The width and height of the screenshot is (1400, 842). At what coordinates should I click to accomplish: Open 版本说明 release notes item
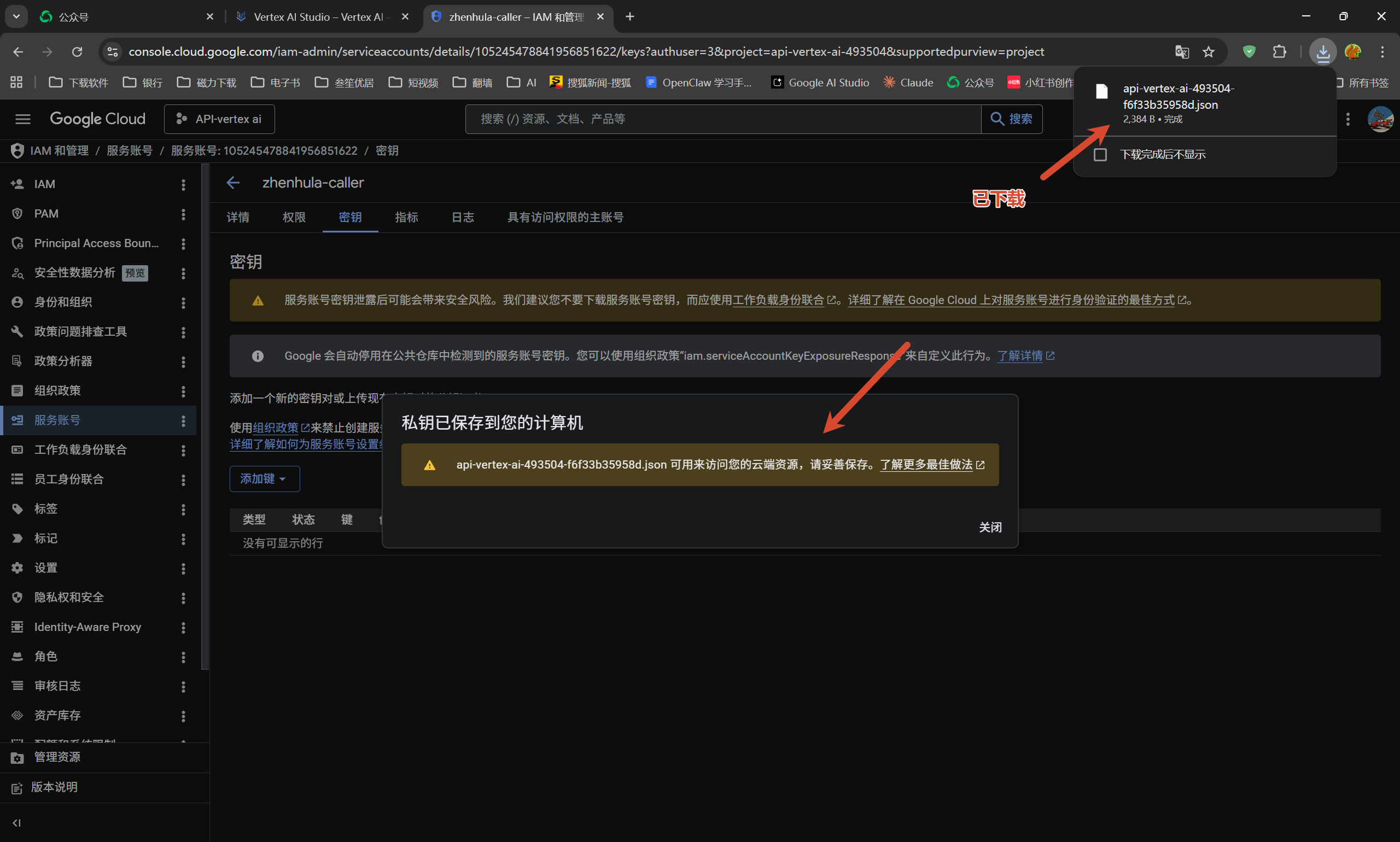click(x=104, y=787)
